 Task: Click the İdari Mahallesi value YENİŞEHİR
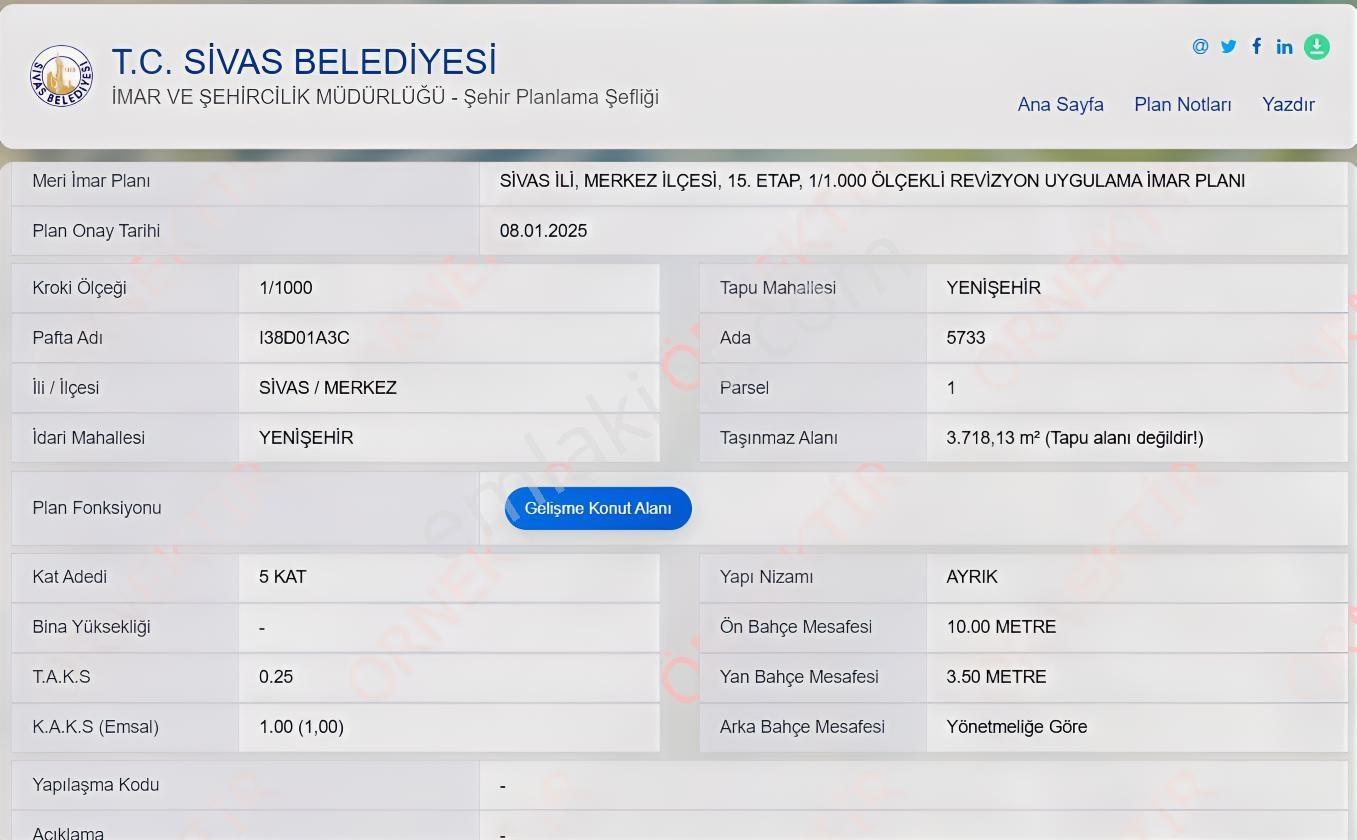click(306, 438)
